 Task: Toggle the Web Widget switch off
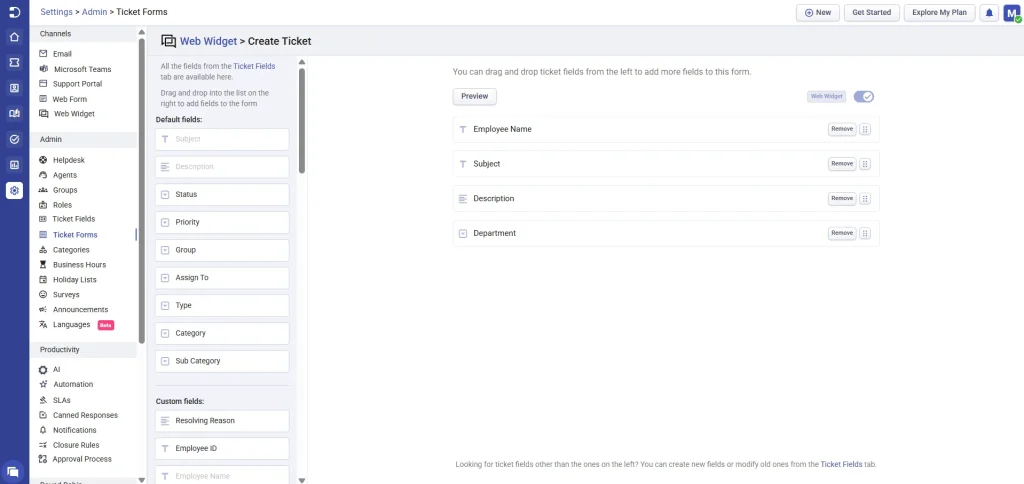pos(864,96)
